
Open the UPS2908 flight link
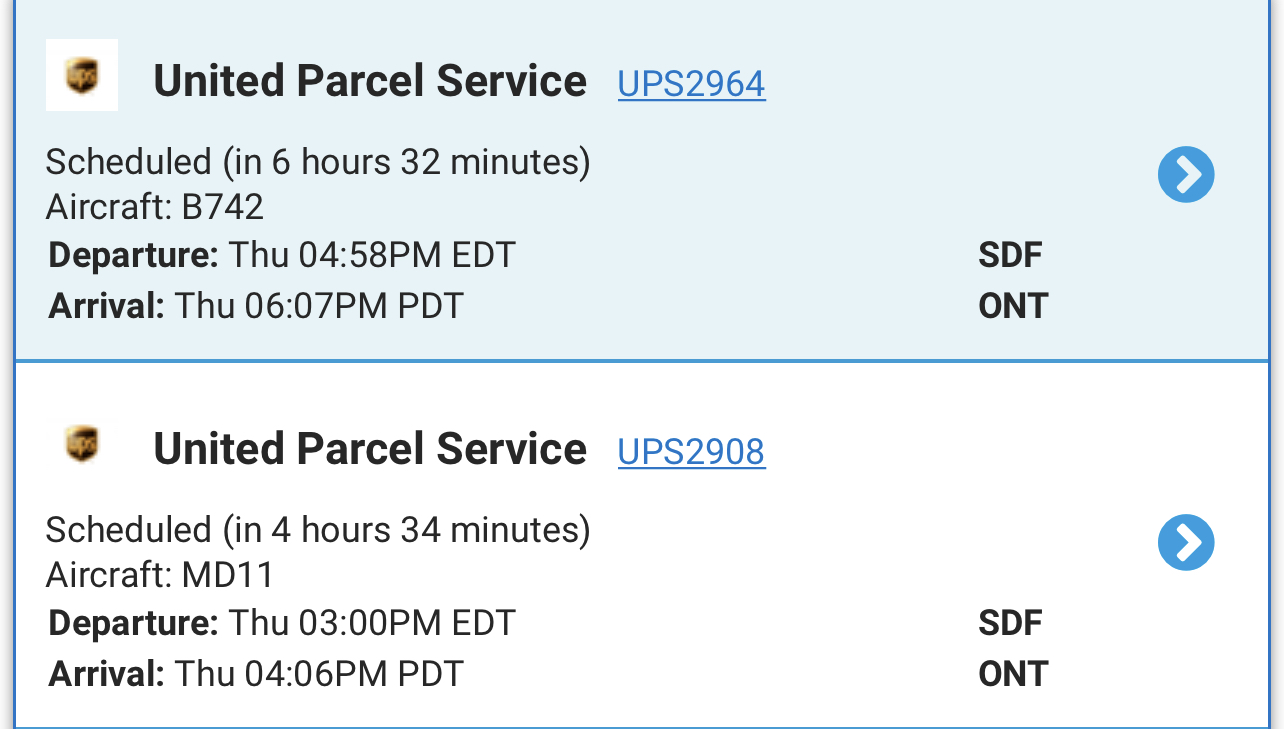[x=691, y=452]
